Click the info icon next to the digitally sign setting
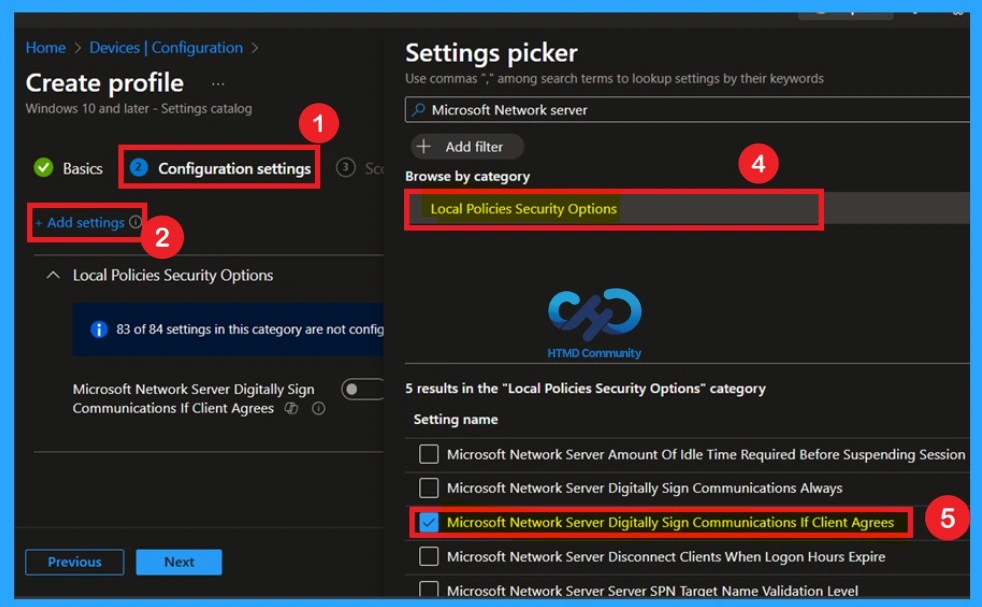Viewport: 982px width, 607px height. (318, 408)
